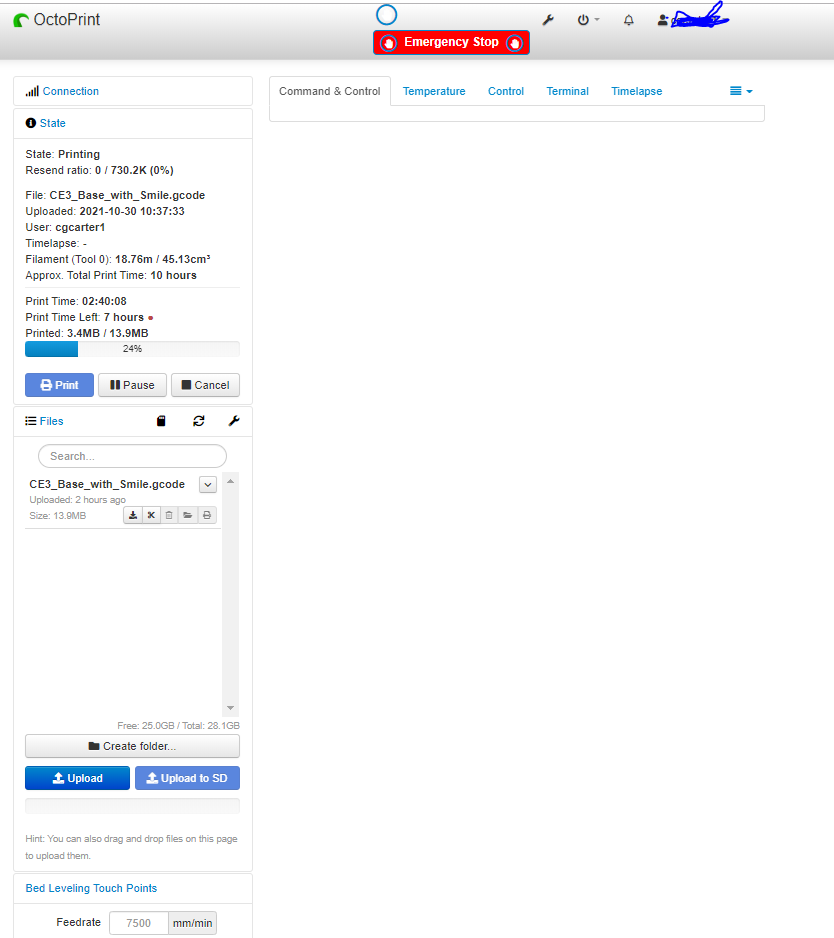This screenshot has height=938, width=834.
Task: Focus the file Search field
Action: tap(132, 456)
